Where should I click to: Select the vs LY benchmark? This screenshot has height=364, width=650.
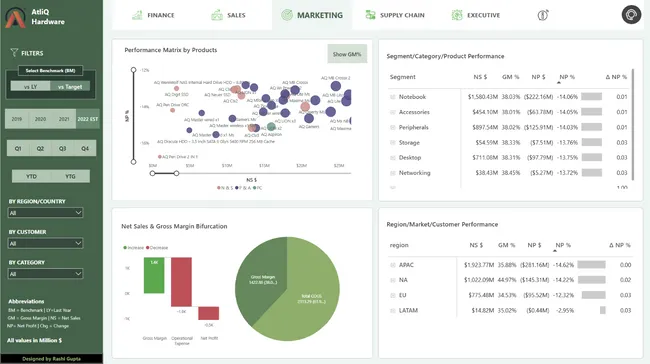click(30, 87)
